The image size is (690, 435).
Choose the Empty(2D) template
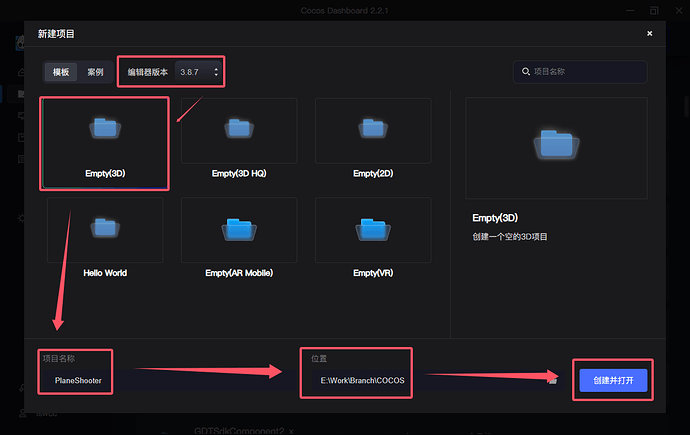tap(373, 140)
